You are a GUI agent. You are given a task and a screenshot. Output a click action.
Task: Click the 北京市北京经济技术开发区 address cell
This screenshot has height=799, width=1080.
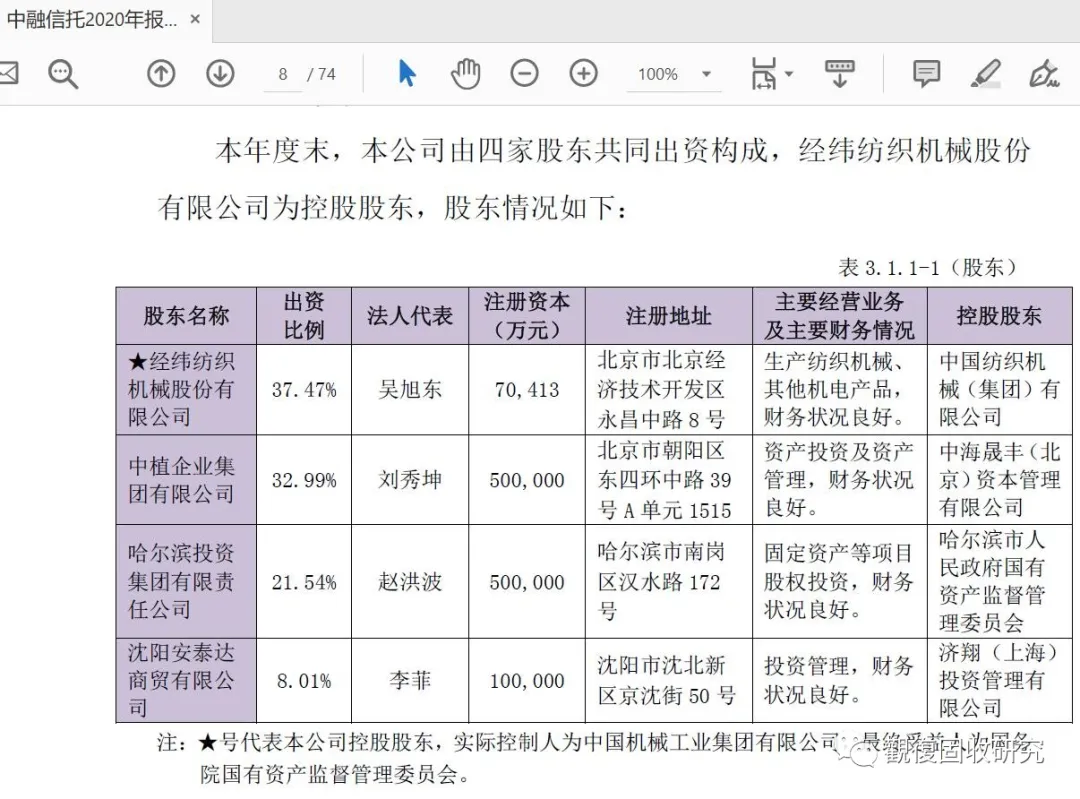pyautogui.click(x=669, y=389)
